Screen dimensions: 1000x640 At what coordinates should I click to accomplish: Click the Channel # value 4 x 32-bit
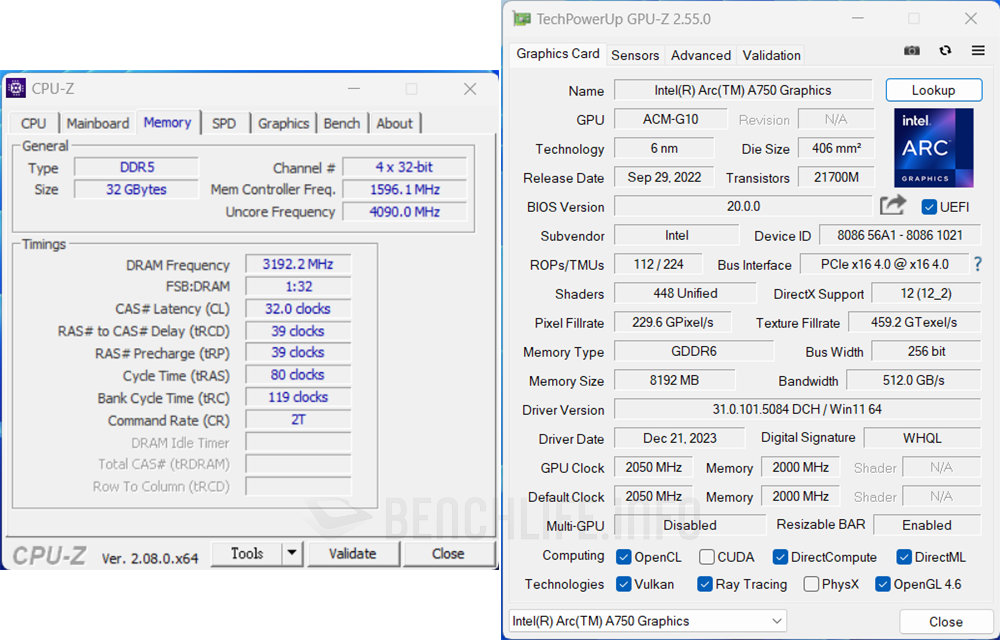404,168
